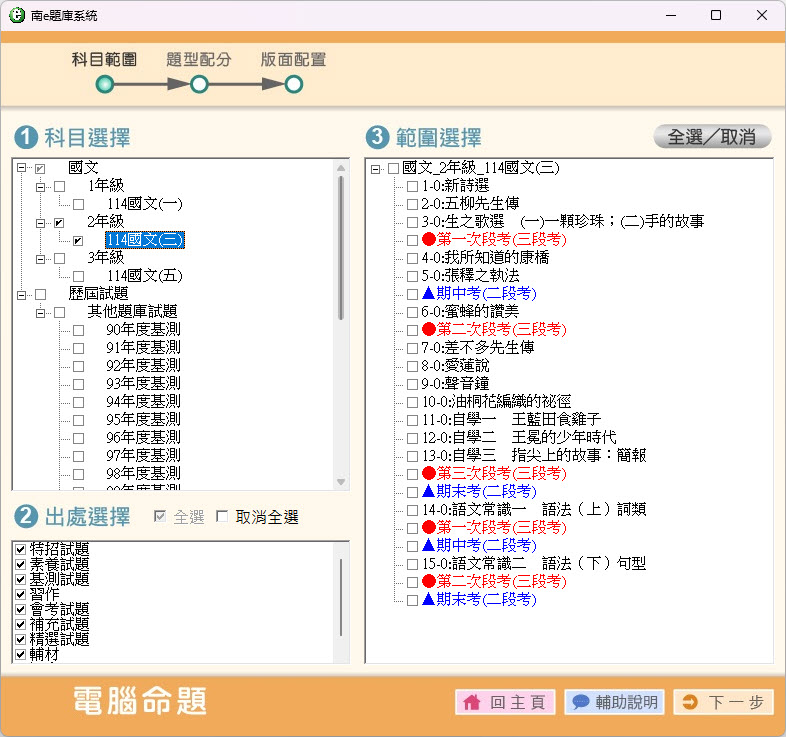Open the 版面配置 step tab
This screenshot has width=786, height=737.
[294, 60]
